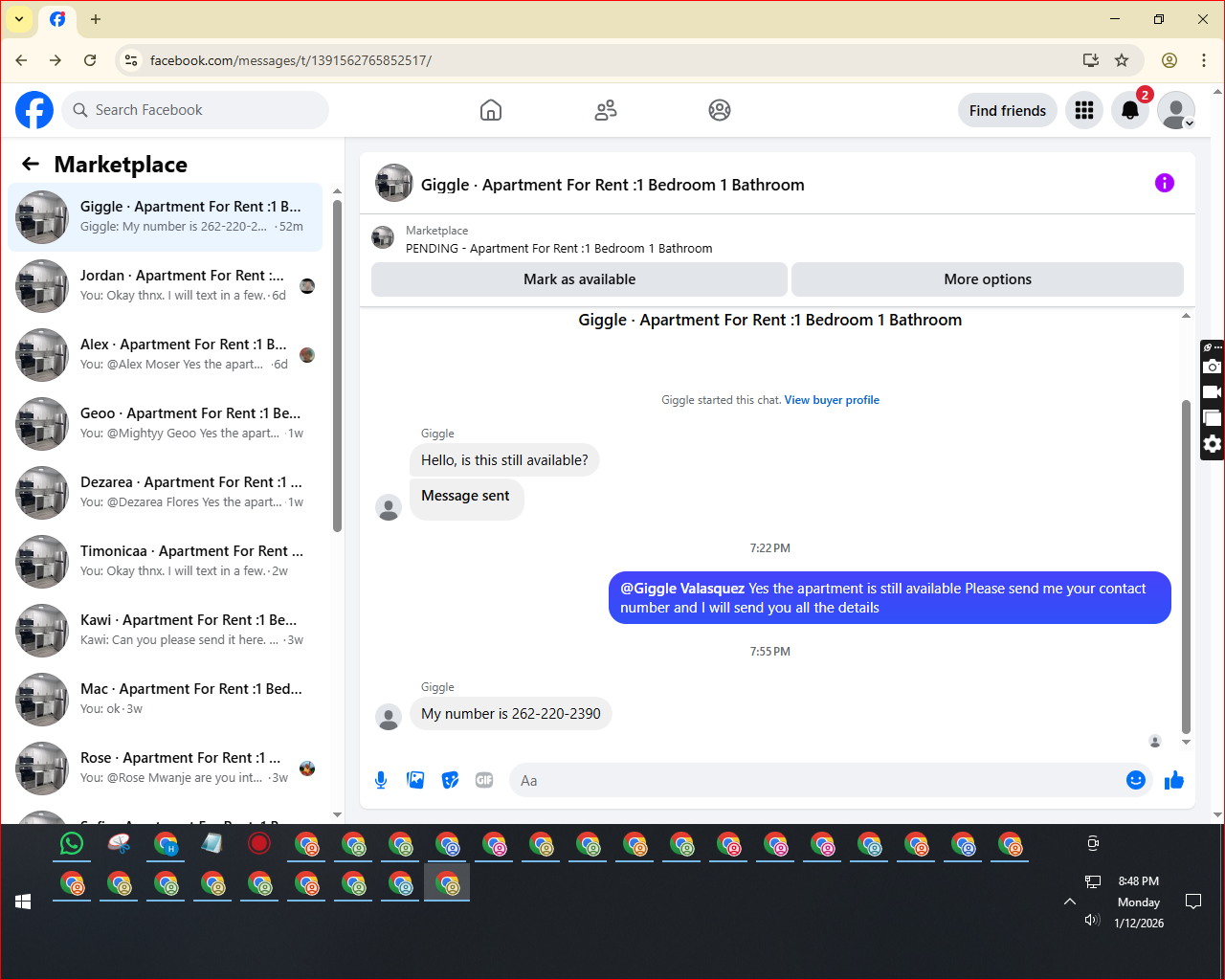Image resolution: width=1225 pixels, height=980 pixels.
Task: Select the Facebook browser tab
Action: tap(57, 19)
